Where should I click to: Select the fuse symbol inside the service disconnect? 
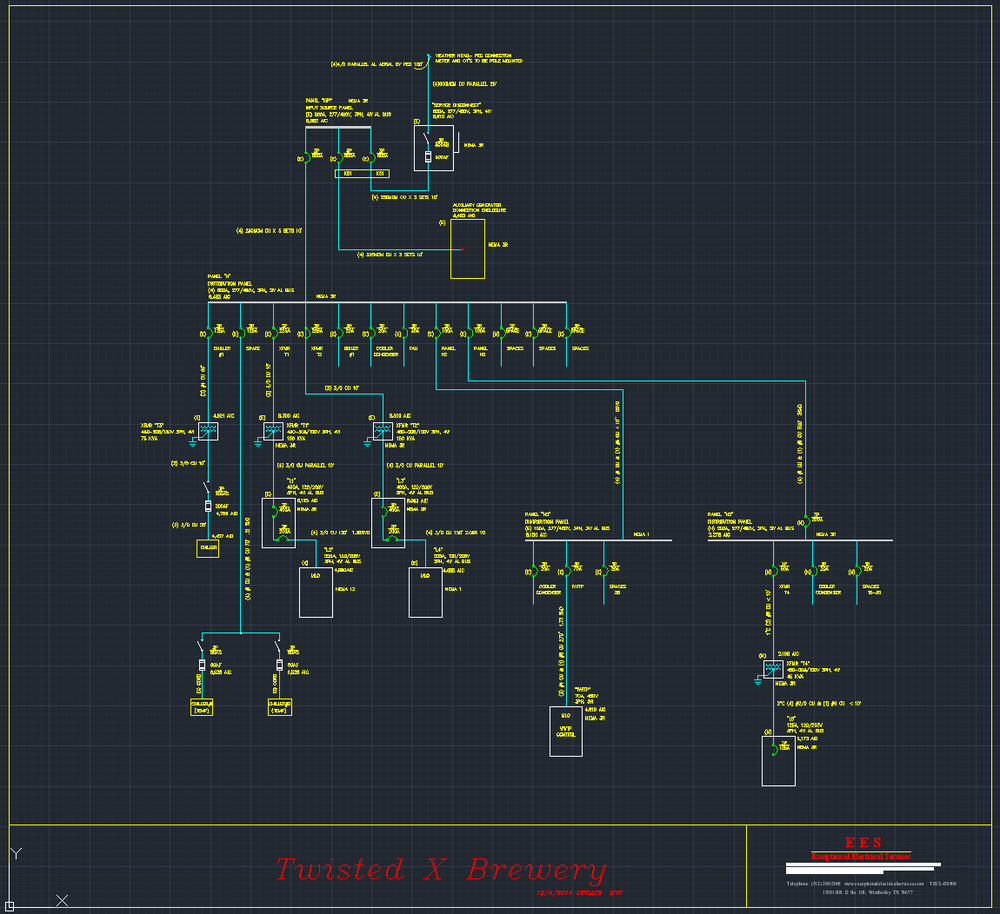tap(429, 157)
